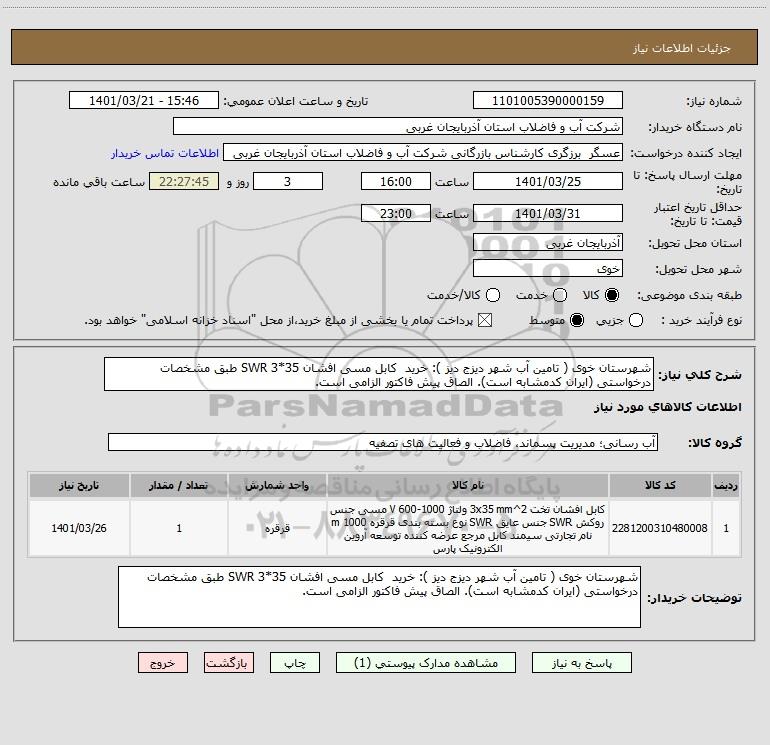Click the 'ردیف' column header
Screen dimensions: 770x745
[726, 485]
